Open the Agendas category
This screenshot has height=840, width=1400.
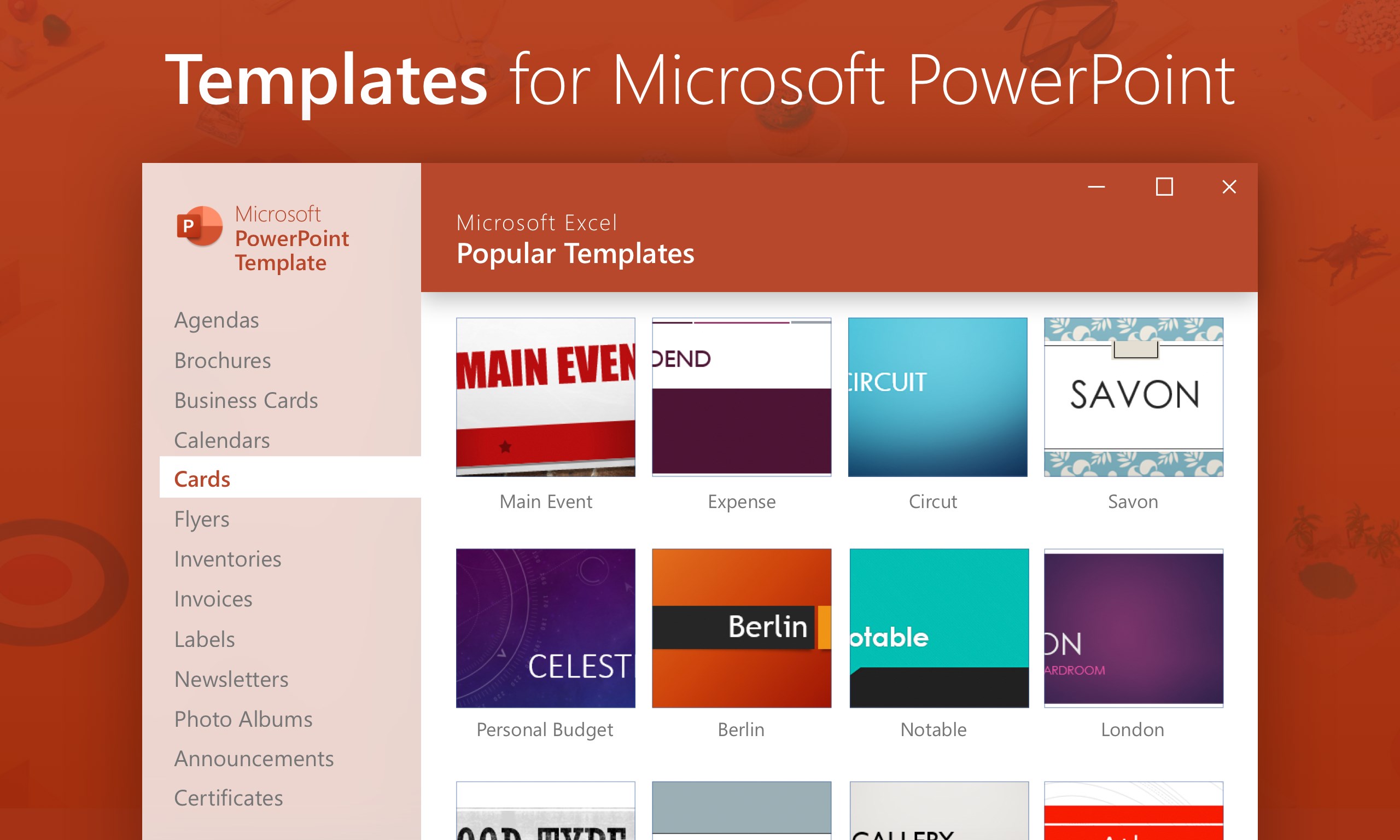216,320
